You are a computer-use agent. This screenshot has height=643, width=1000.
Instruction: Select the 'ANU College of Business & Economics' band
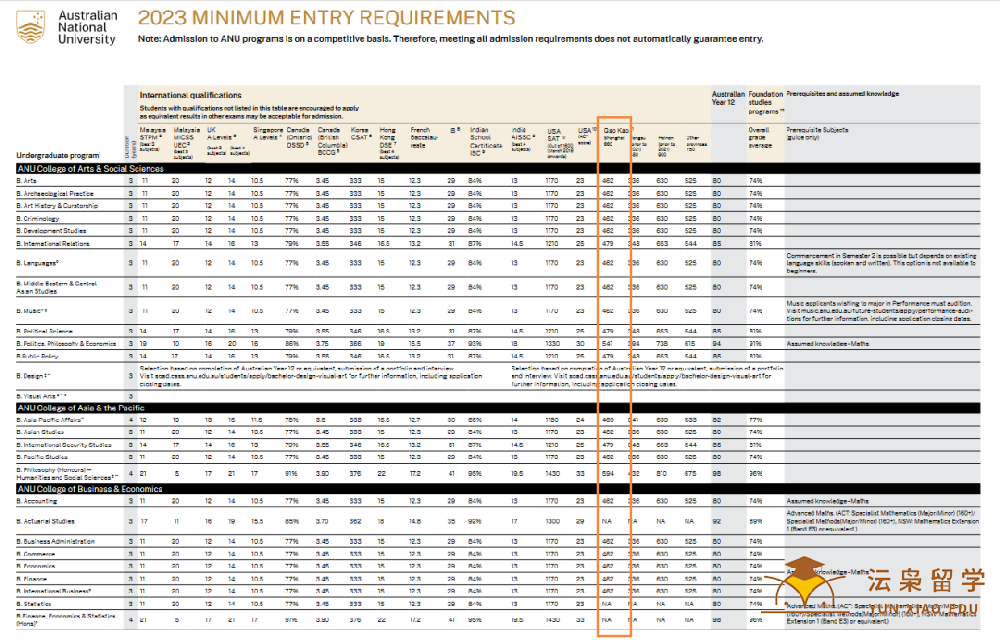click(x=497, y=489)
